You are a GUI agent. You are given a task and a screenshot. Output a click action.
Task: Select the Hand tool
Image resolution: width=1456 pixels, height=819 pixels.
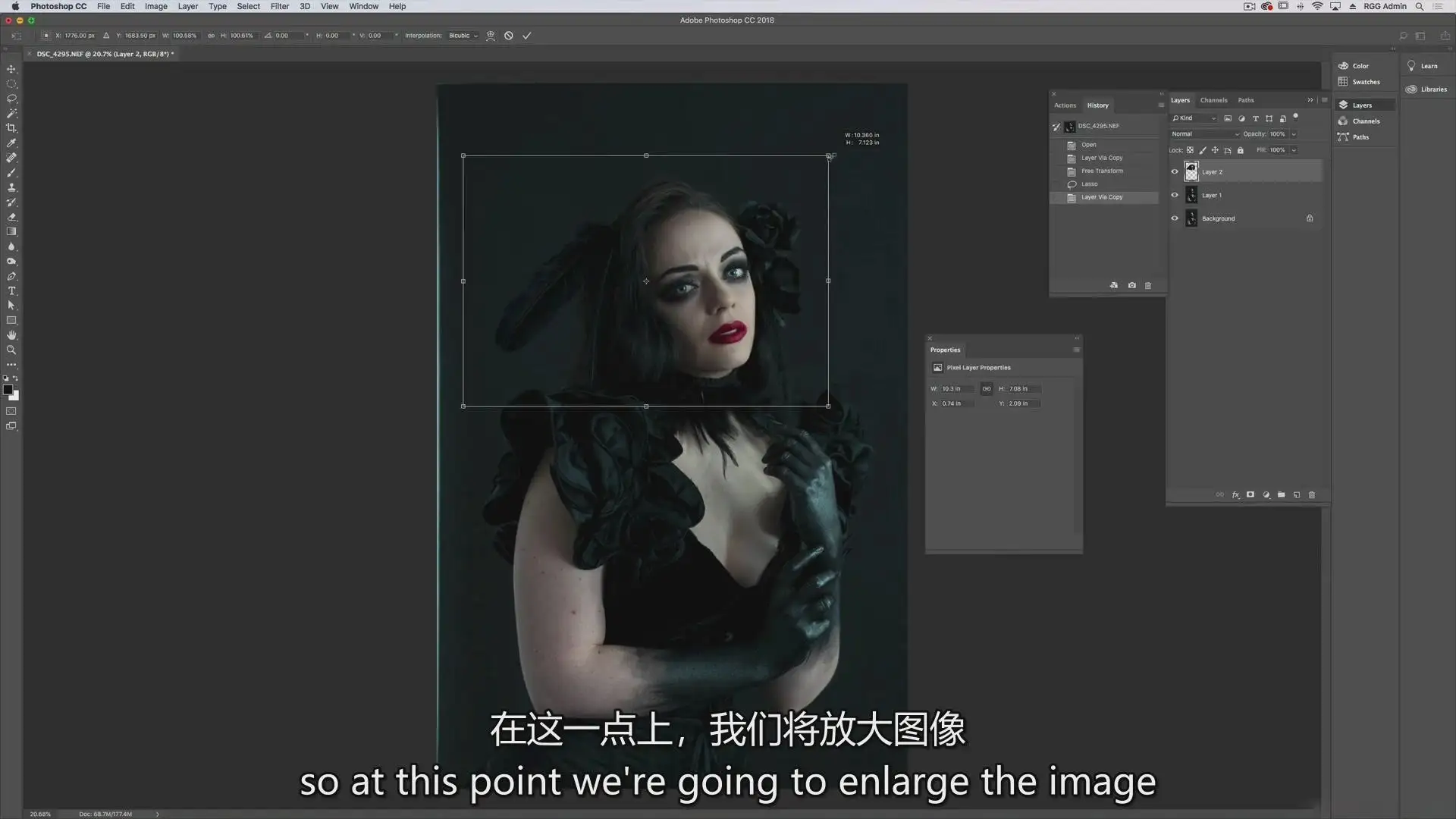(x=11, y=335)
